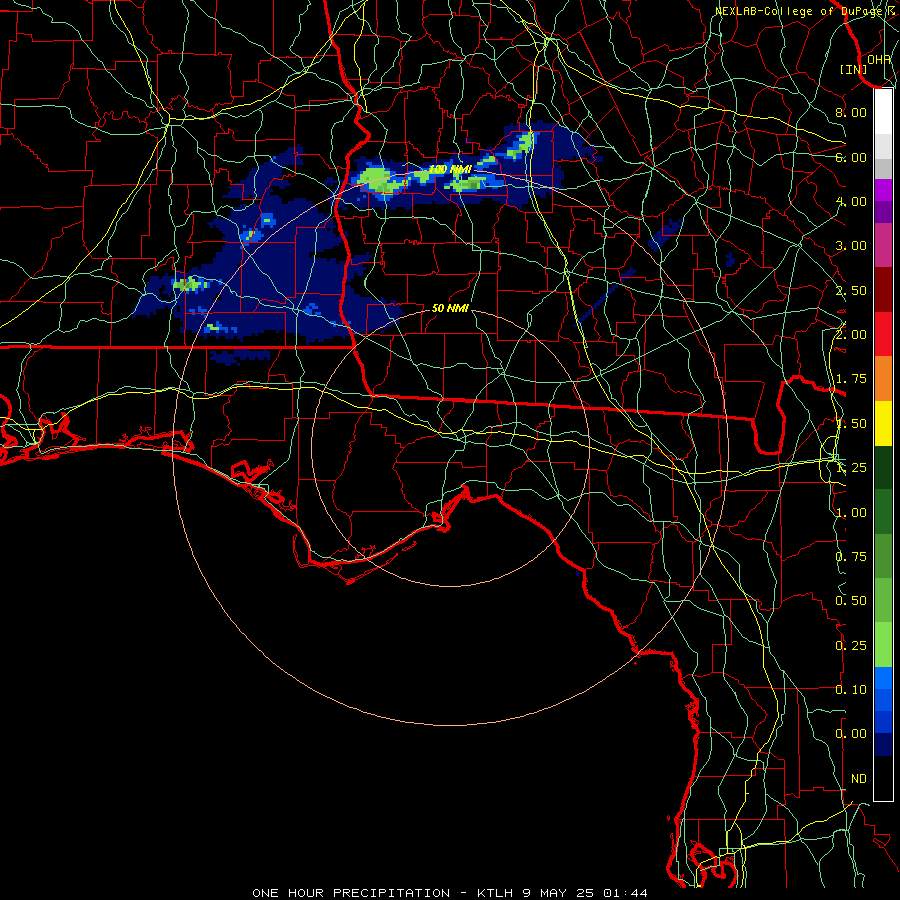The width and height of the screenshot is (900, 900).
Task: Click the OHP product label
Action: pyautogui.click(x=879, y=60)
